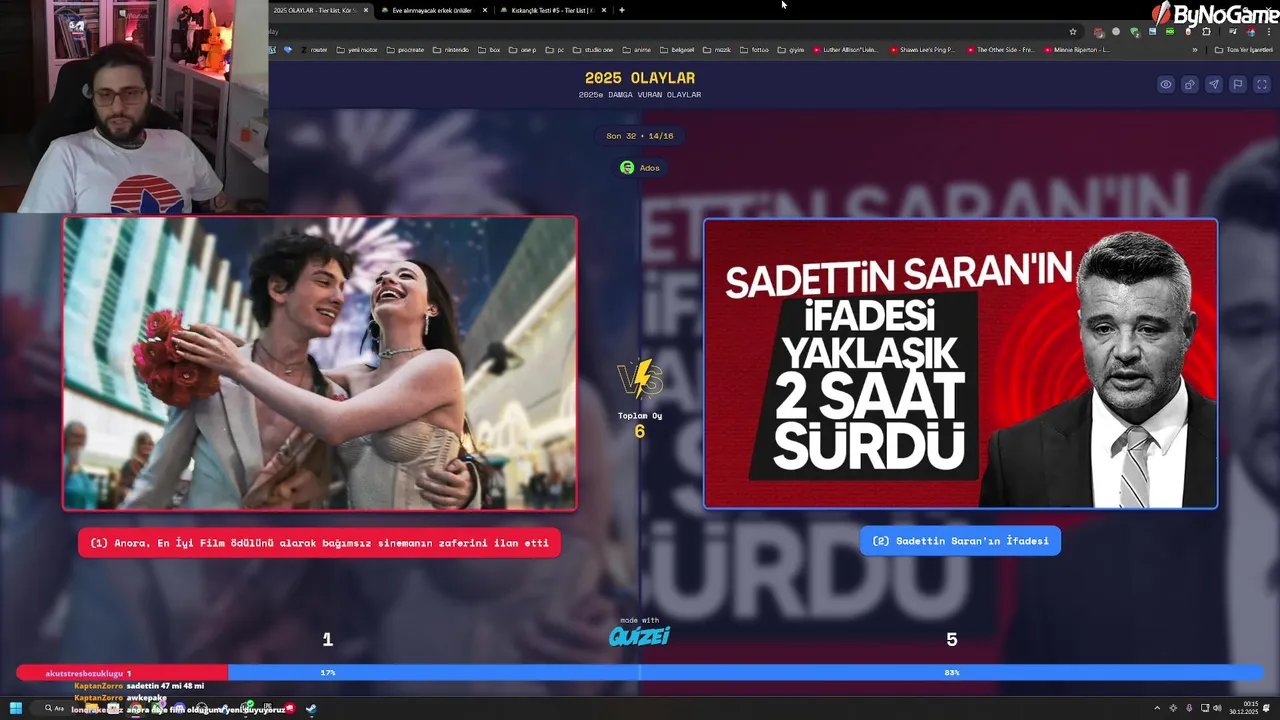Toggle the eye visibility icon in quiz header
This screenshot has width=1280, height=720.
point(1166,85)
